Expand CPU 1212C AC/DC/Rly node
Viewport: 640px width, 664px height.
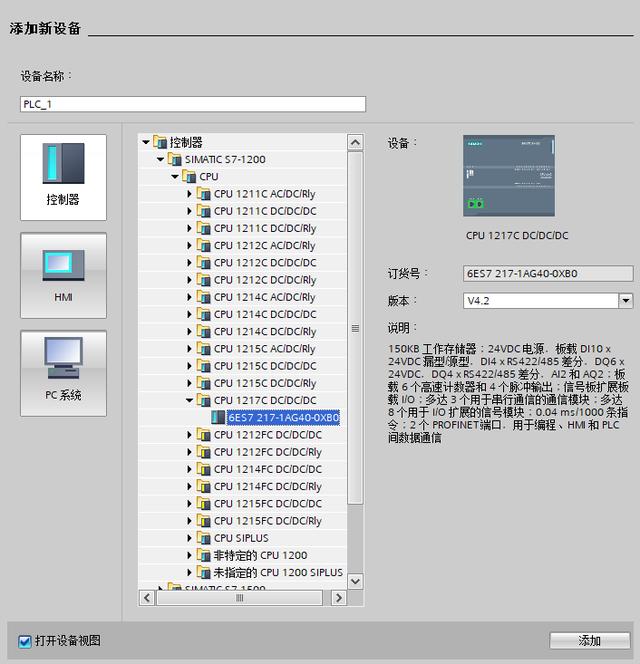[x=189, y=246]
